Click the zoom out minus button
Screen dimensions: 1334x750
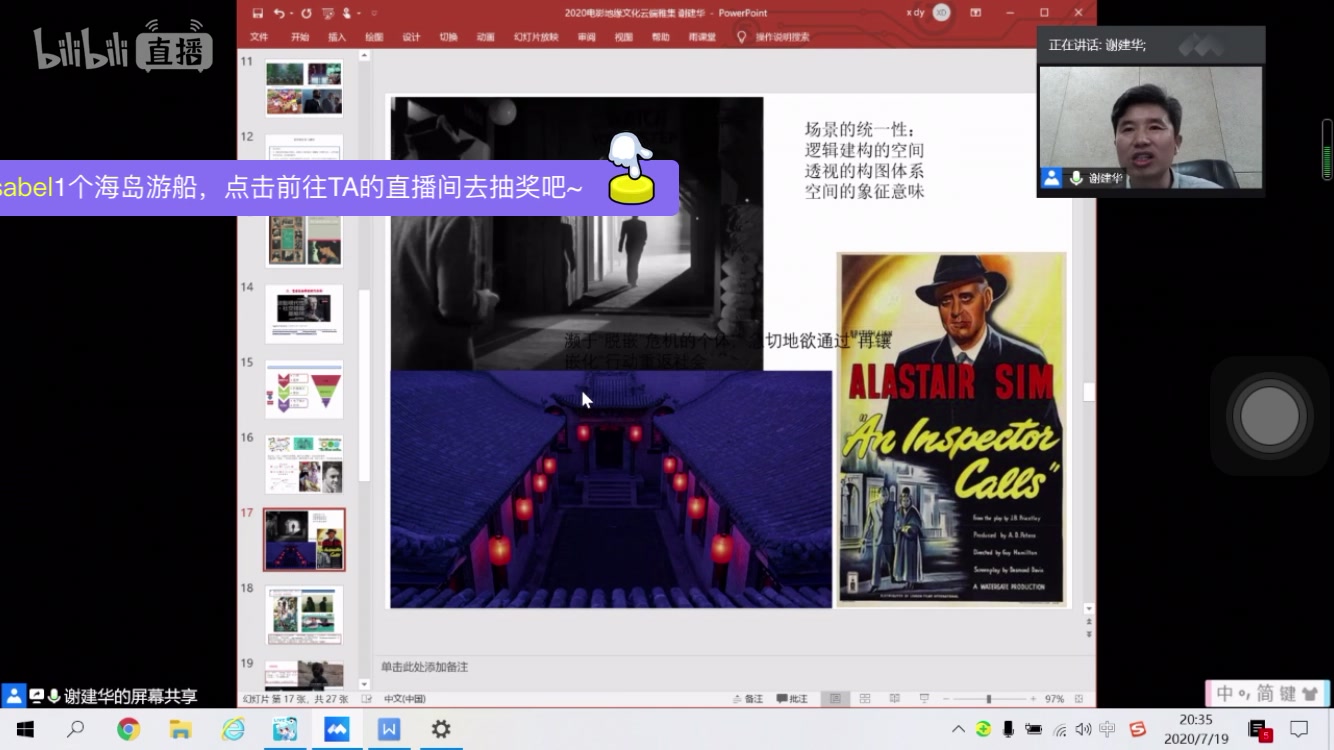click(946, 699)
